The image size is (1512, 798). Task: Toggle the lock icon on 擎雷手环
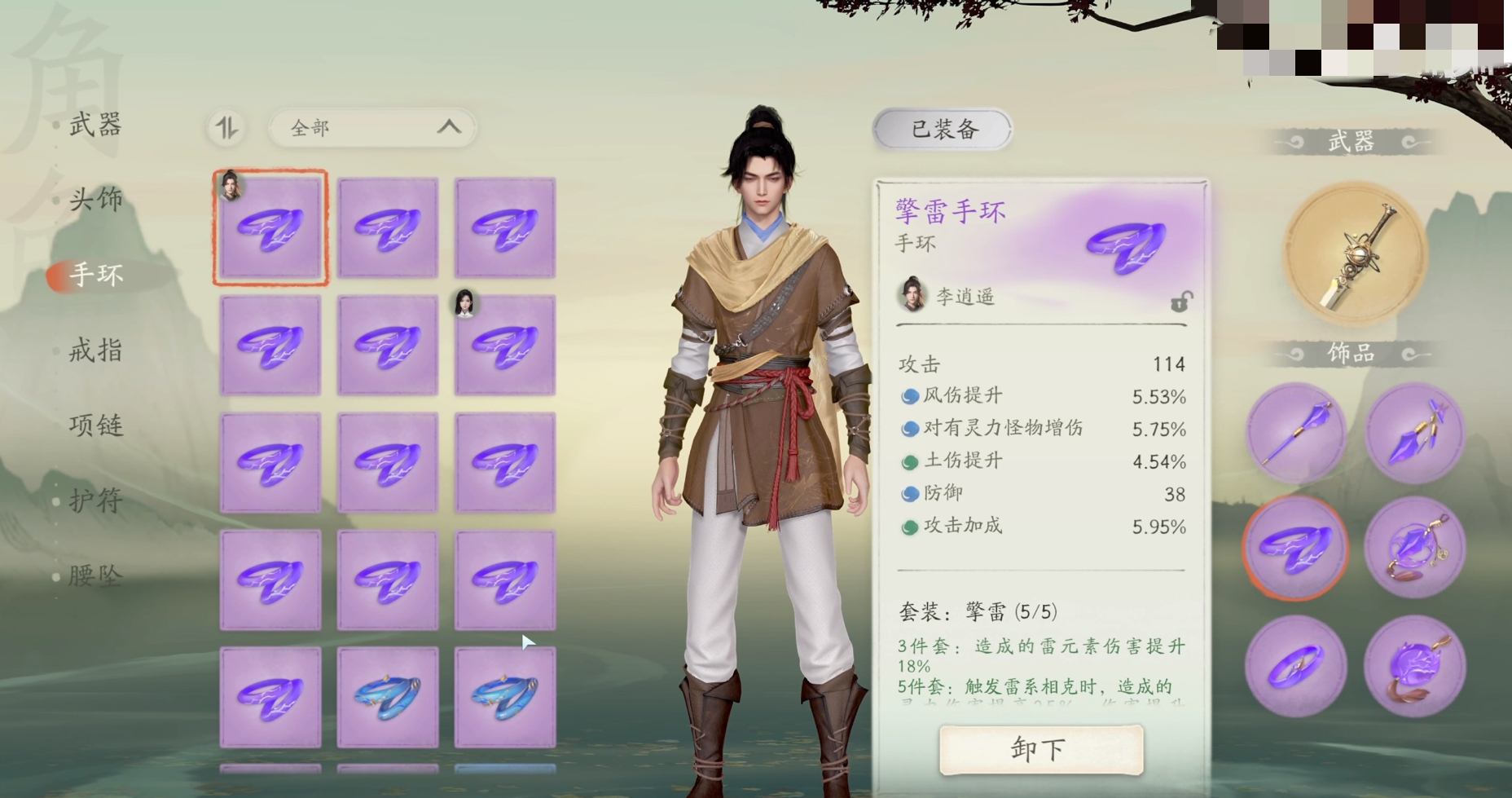click(1181, 302)
